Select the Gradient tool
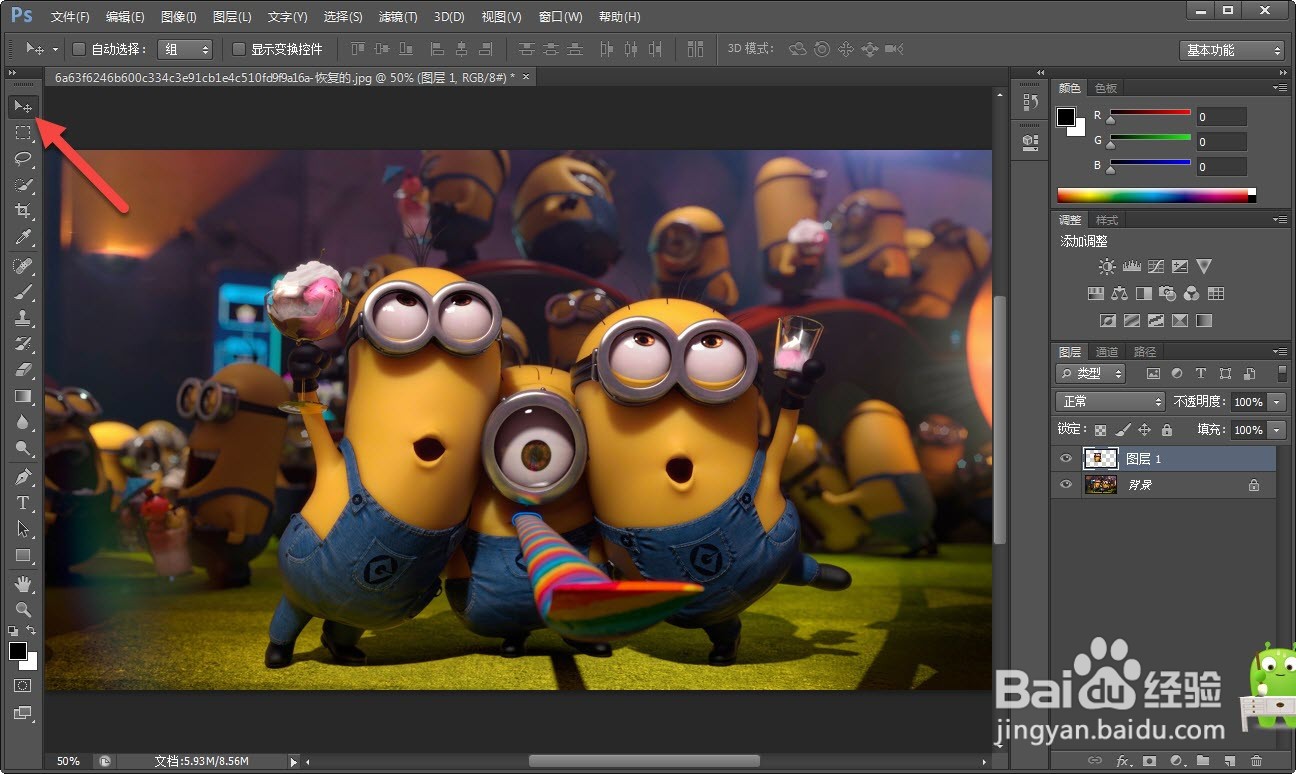This screenshot has height=774, width=1296. 23,397
